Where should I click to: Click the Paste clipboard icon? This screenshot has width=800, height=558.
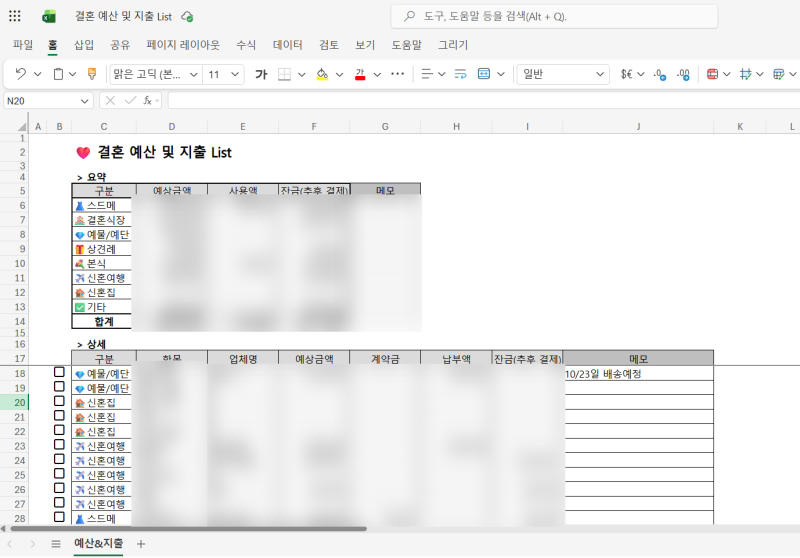[58, 74]
